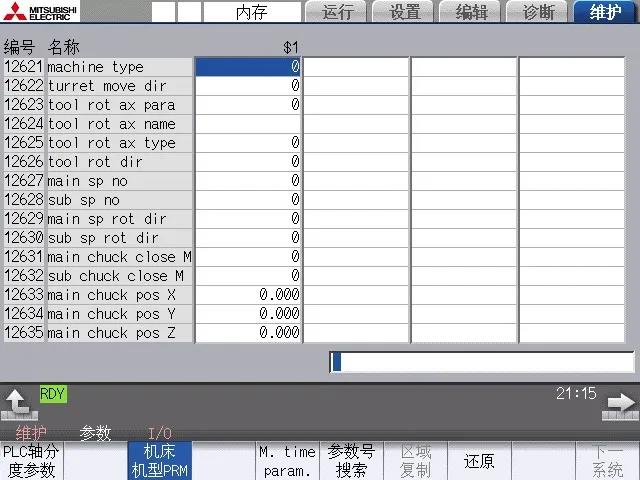Image resolution: width=640 pixels, height=480 pixels.
Task: Select the machine type value cell
Action: tap(248, 67)
